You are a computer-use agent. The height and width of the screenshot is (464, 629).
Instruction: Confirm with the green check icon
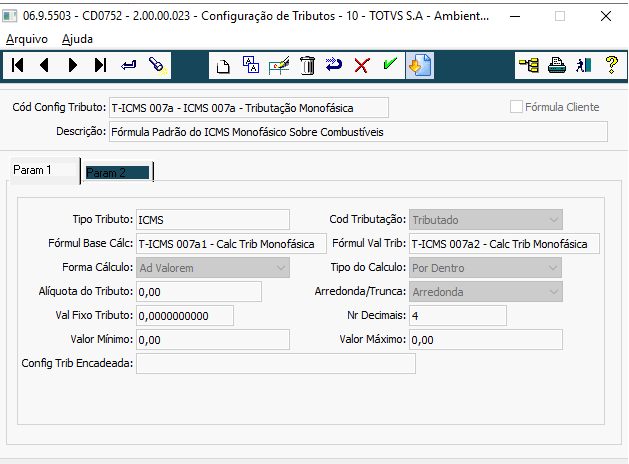pyautogui.click(x=390, y=64)
